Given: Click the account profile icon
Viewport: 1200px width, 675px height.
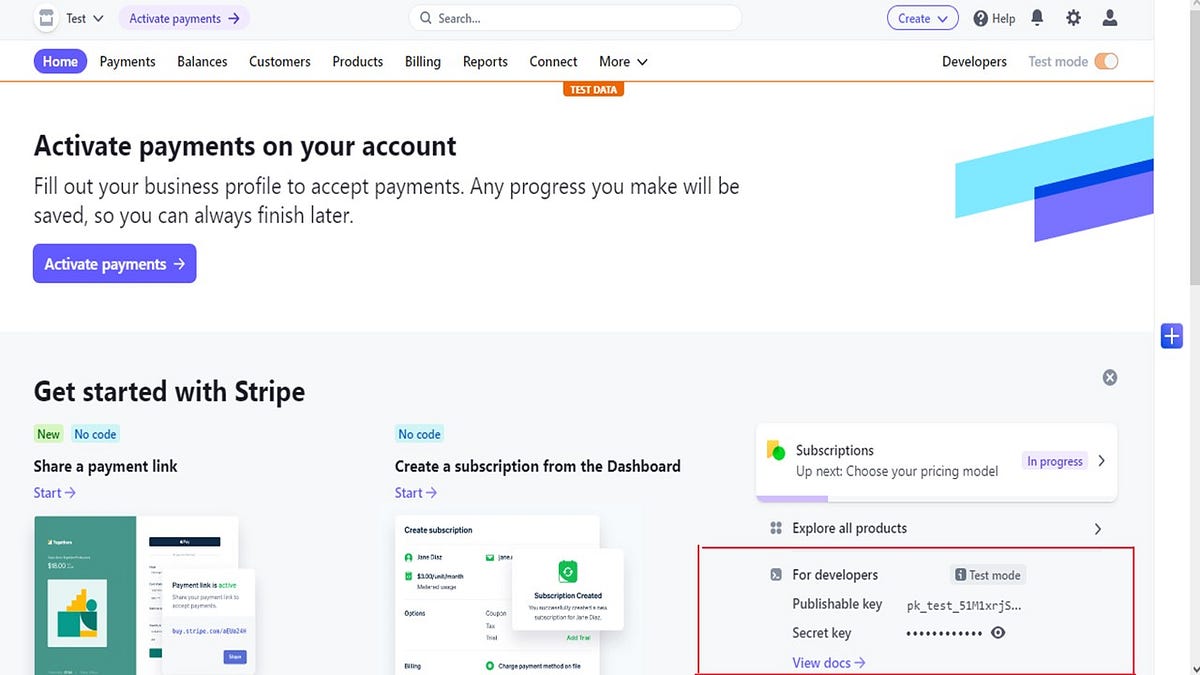Looking at the screenshot, I should 1110,17.
